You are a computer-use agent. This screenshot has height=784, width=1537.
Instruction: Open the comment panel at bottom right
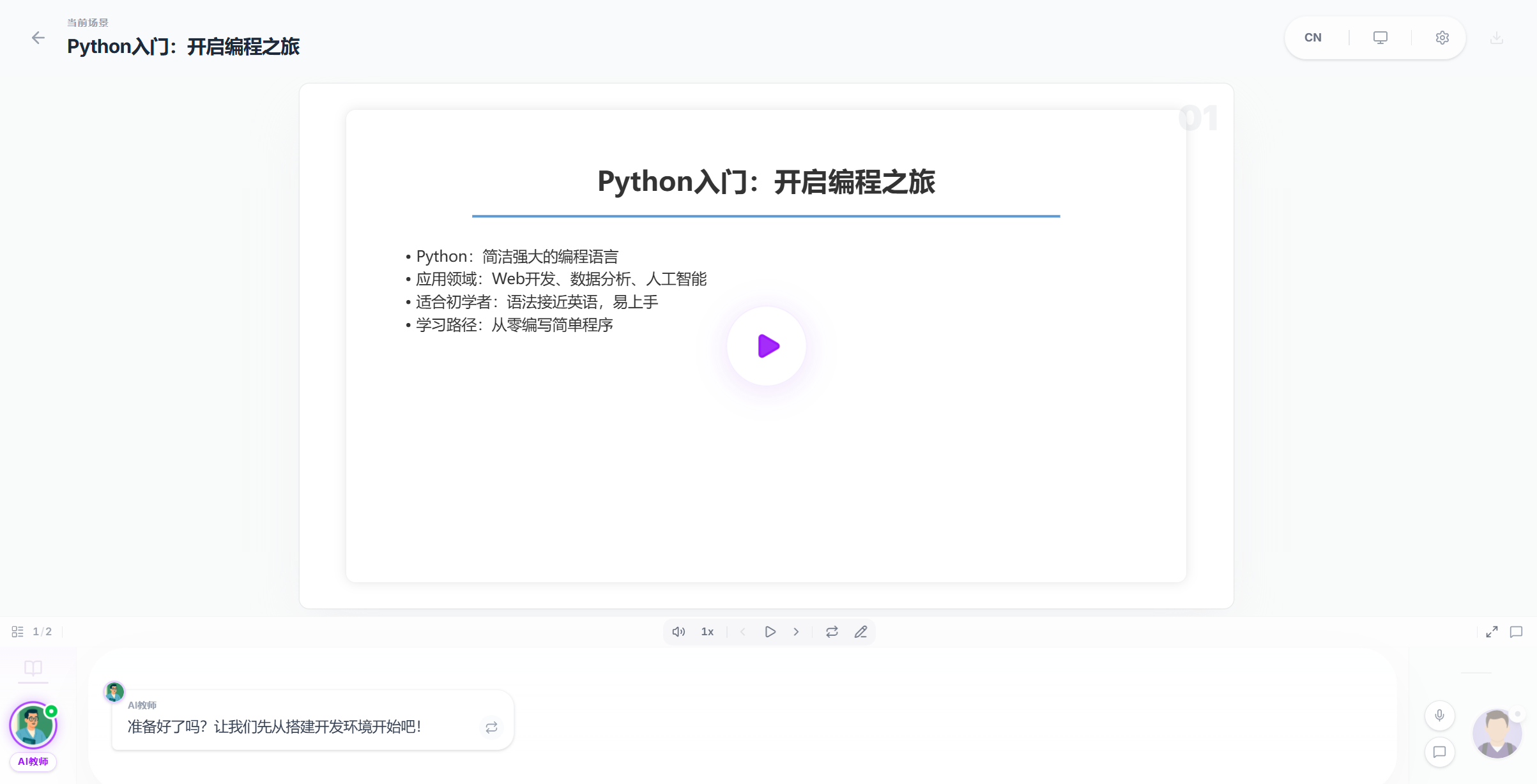[x=1517, y=632]
